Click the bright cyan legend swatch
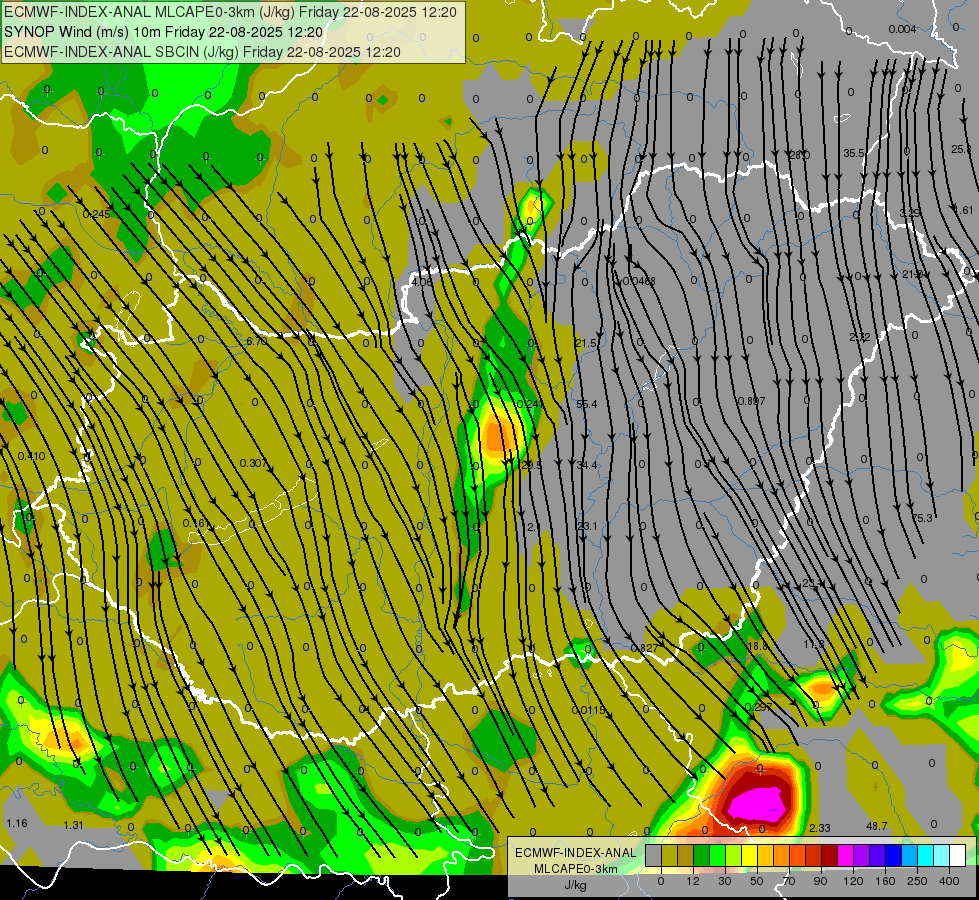 point(927,855)
